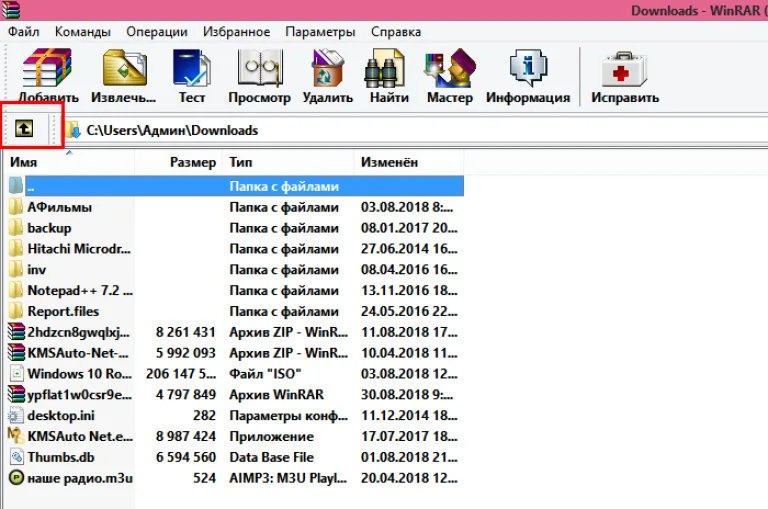Open the Команды menu
This screenshot has width=768, height=509.
pos(83,32)
